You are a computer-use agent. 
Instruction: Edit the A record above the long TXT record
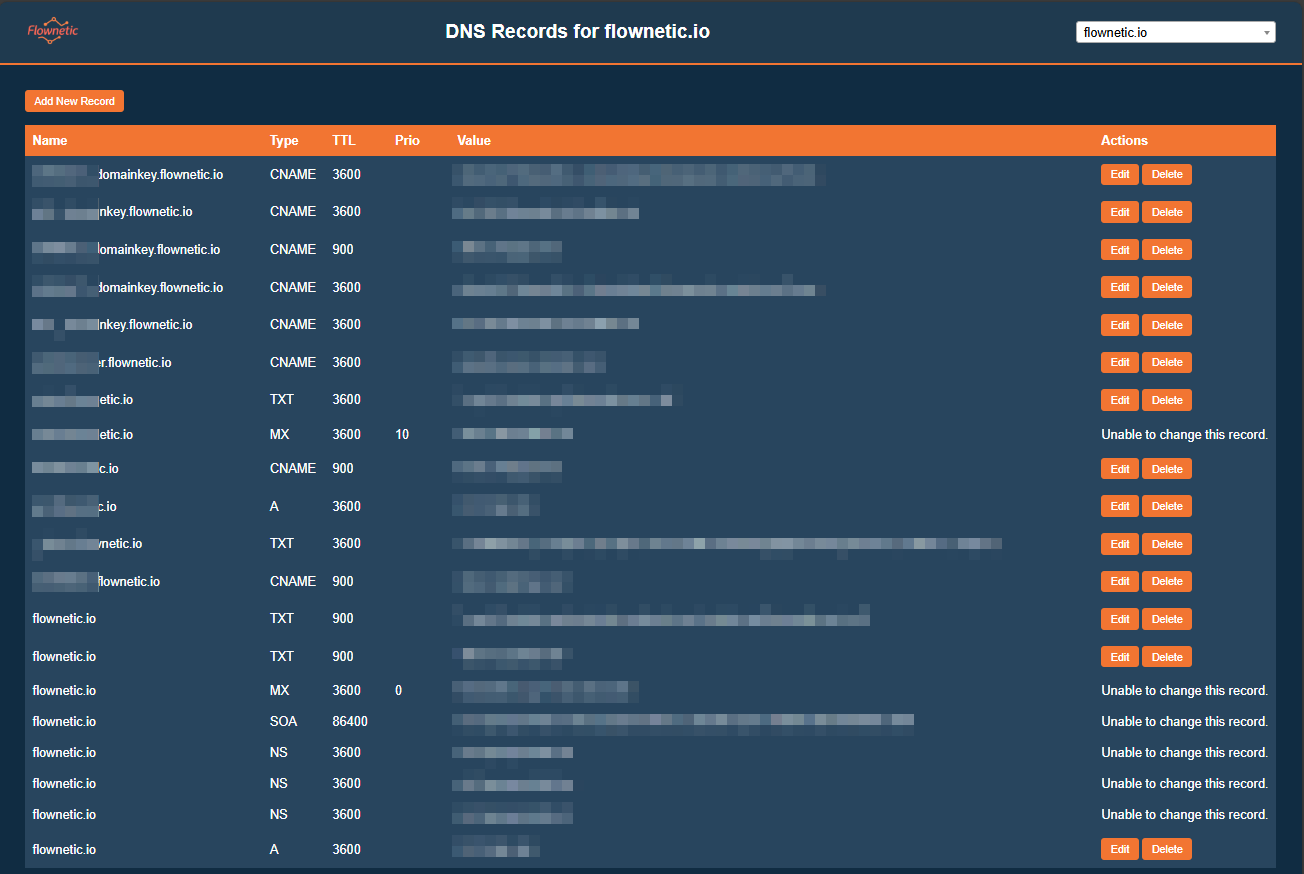[x=1120, y=506]
